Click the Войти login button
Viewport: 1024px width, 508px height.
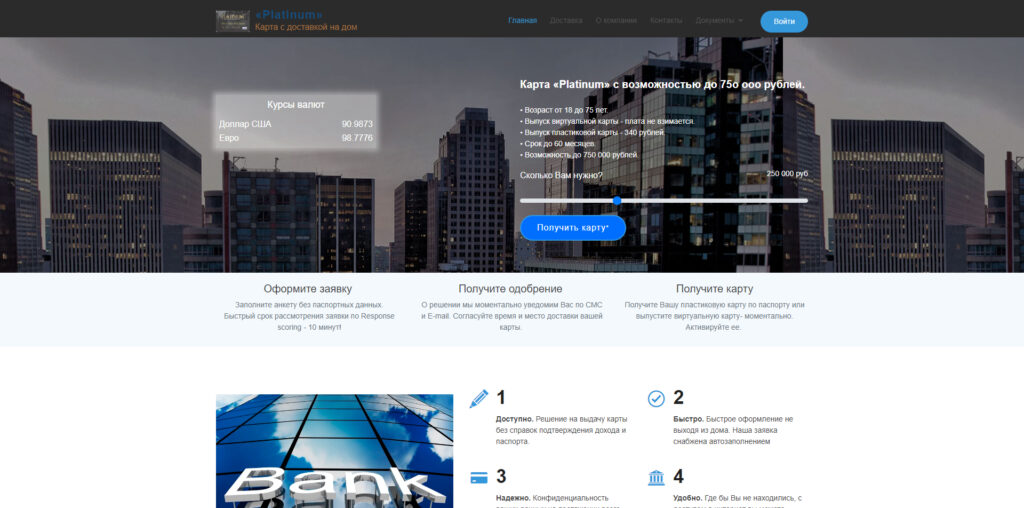(x=784, y=22)
